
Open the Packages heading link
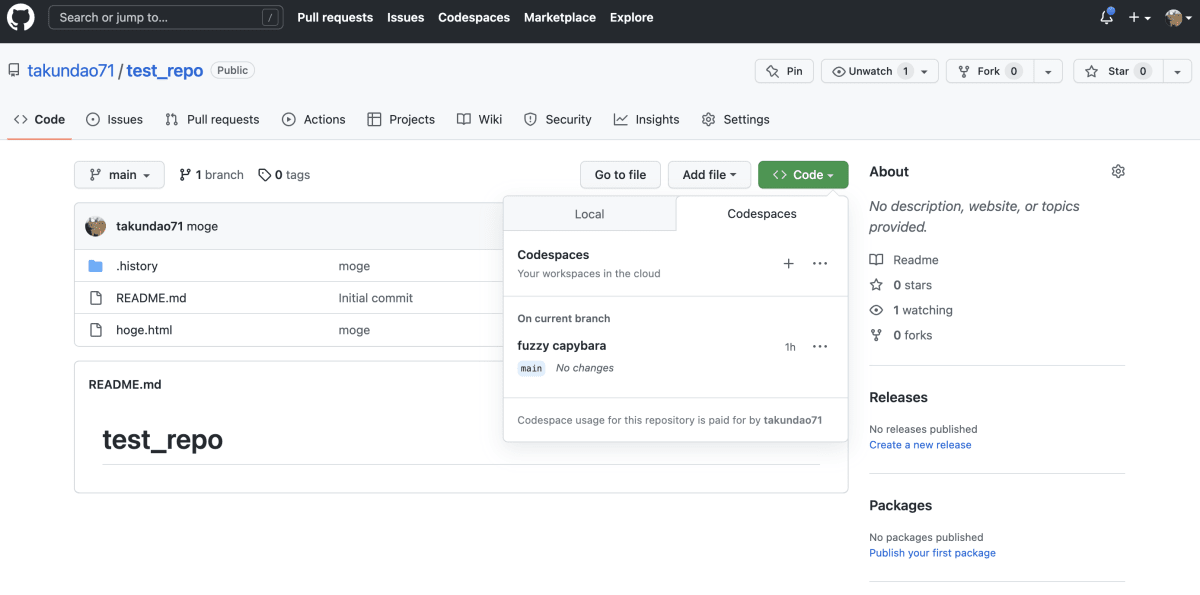[900, 505]
